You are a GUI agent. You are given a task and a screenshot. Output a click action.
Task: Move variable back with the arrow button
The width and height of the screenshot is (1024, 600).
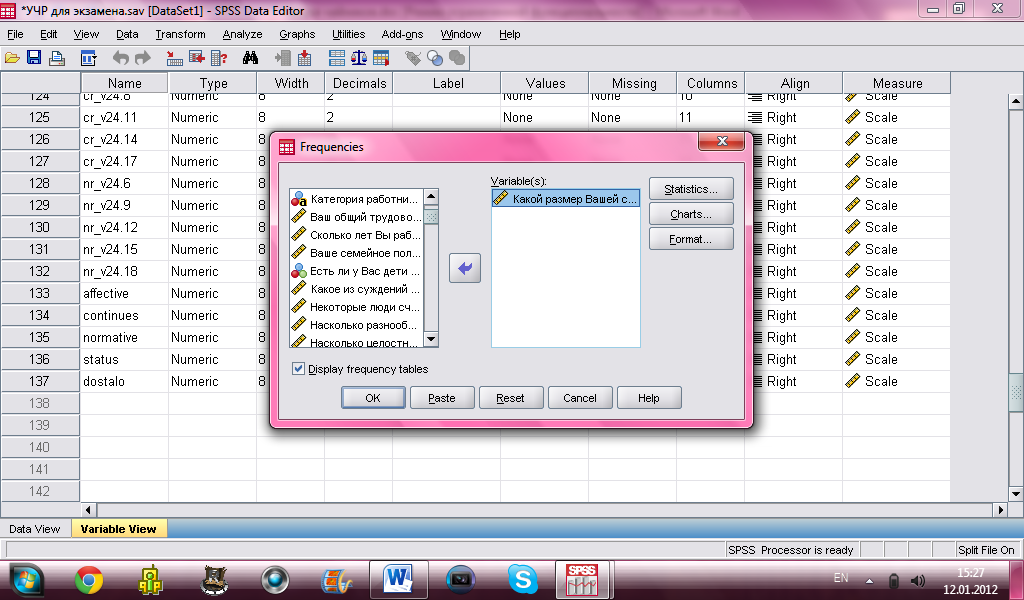465,268
